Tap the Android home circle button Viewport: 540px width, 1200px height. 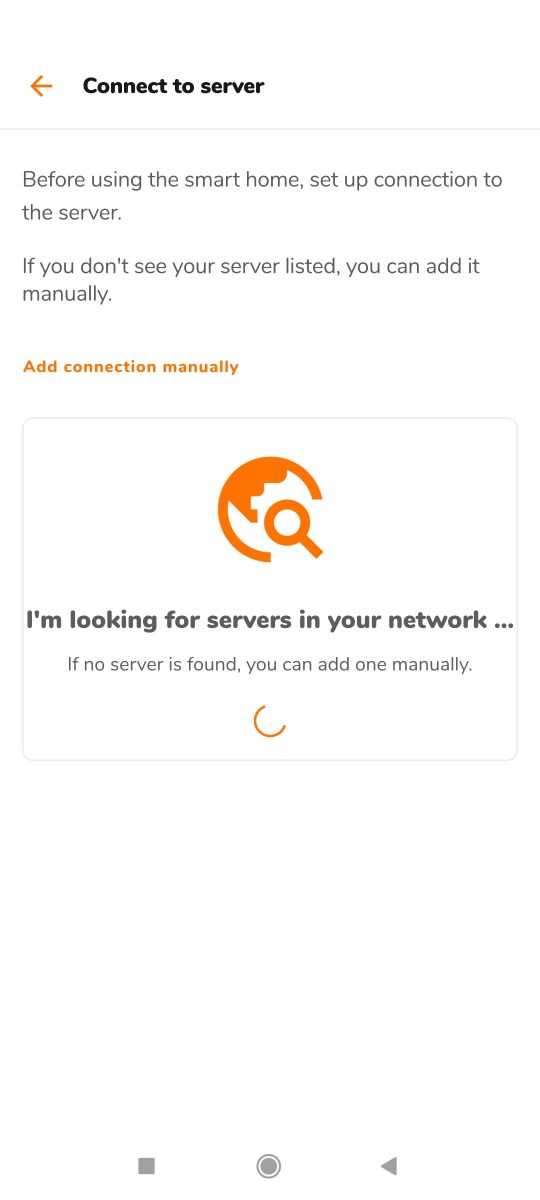[x=268, y=1165]
